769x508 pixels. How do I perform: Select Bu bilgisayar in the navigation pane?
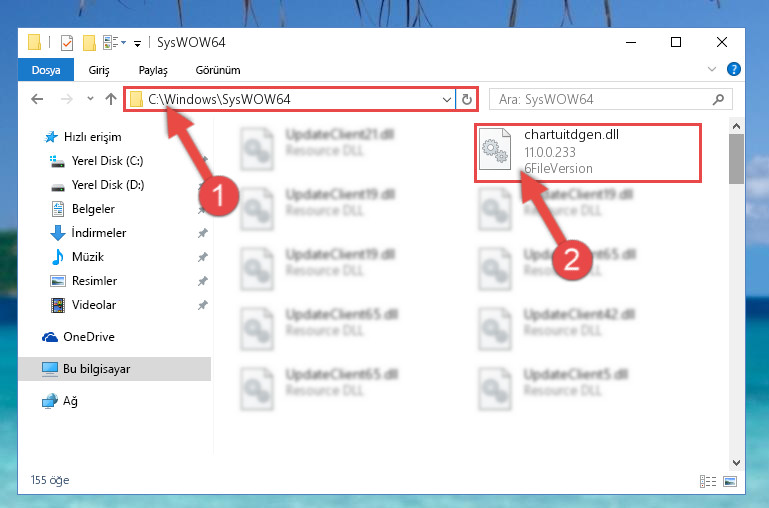pos(115,369)
